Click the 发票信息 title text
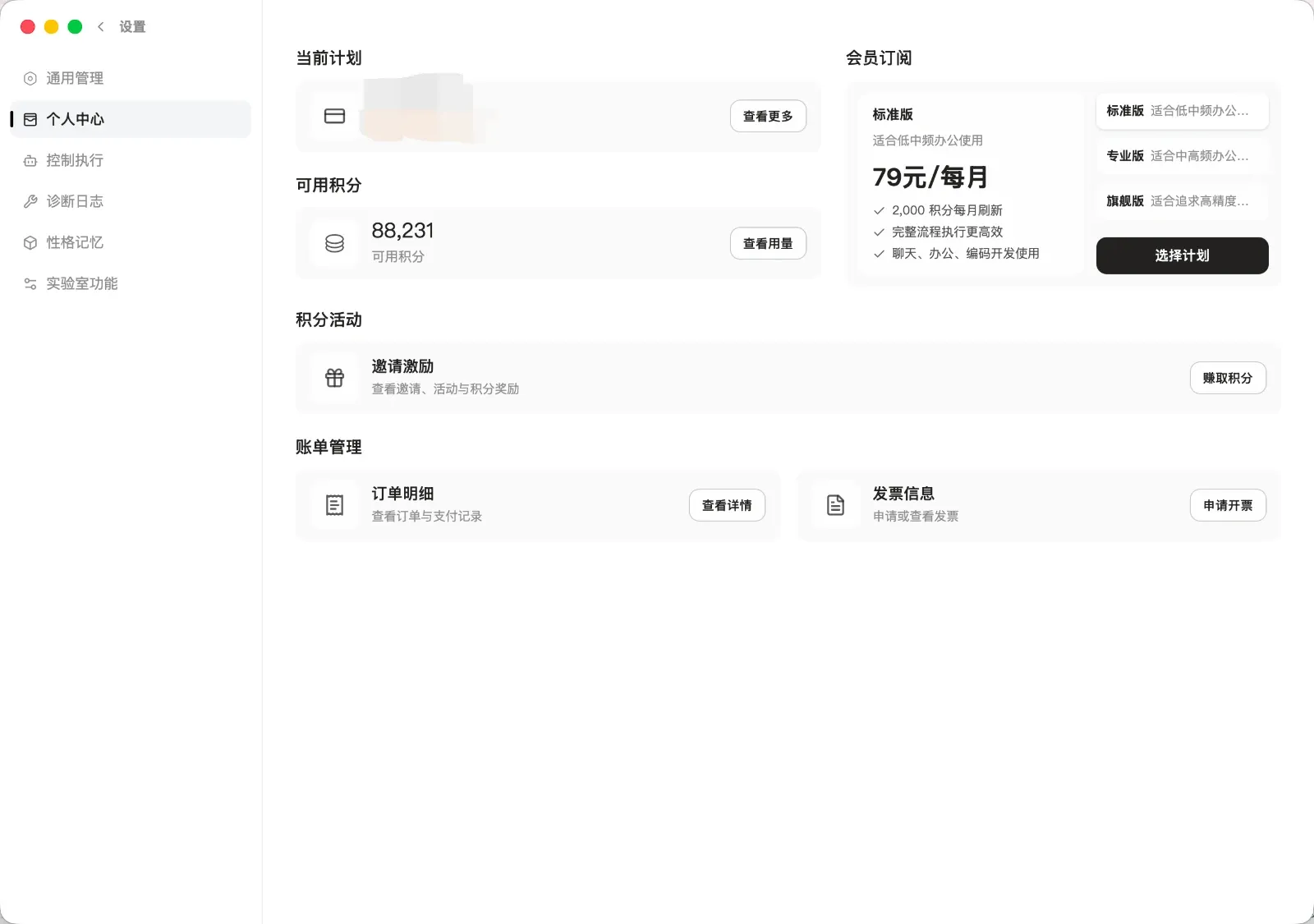The height and width of the screenshot is (924, 1314). pyautogui.click(x=903, y=494)
